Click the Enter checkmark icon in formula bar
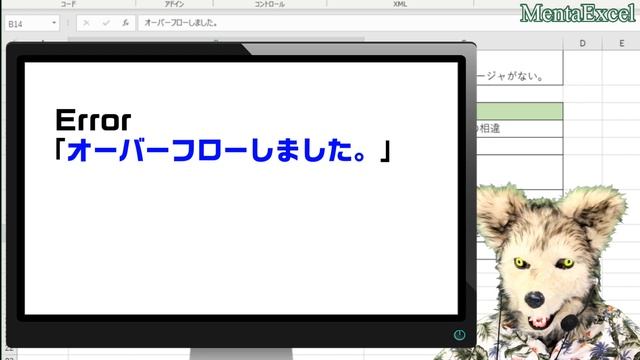 click(106, 23)
